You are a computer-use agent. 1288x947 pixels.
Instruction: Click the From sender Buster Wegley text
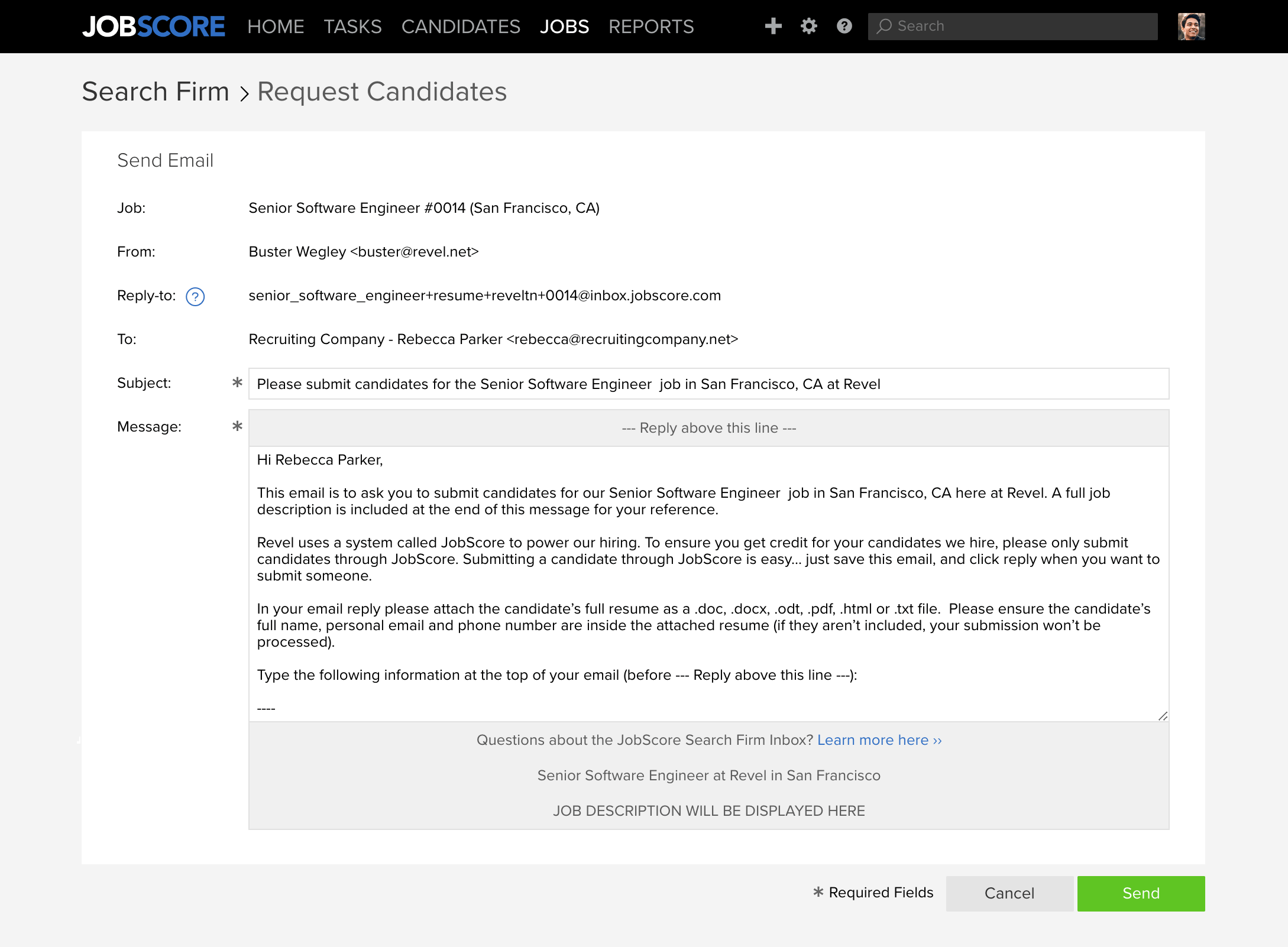[363, 252]
